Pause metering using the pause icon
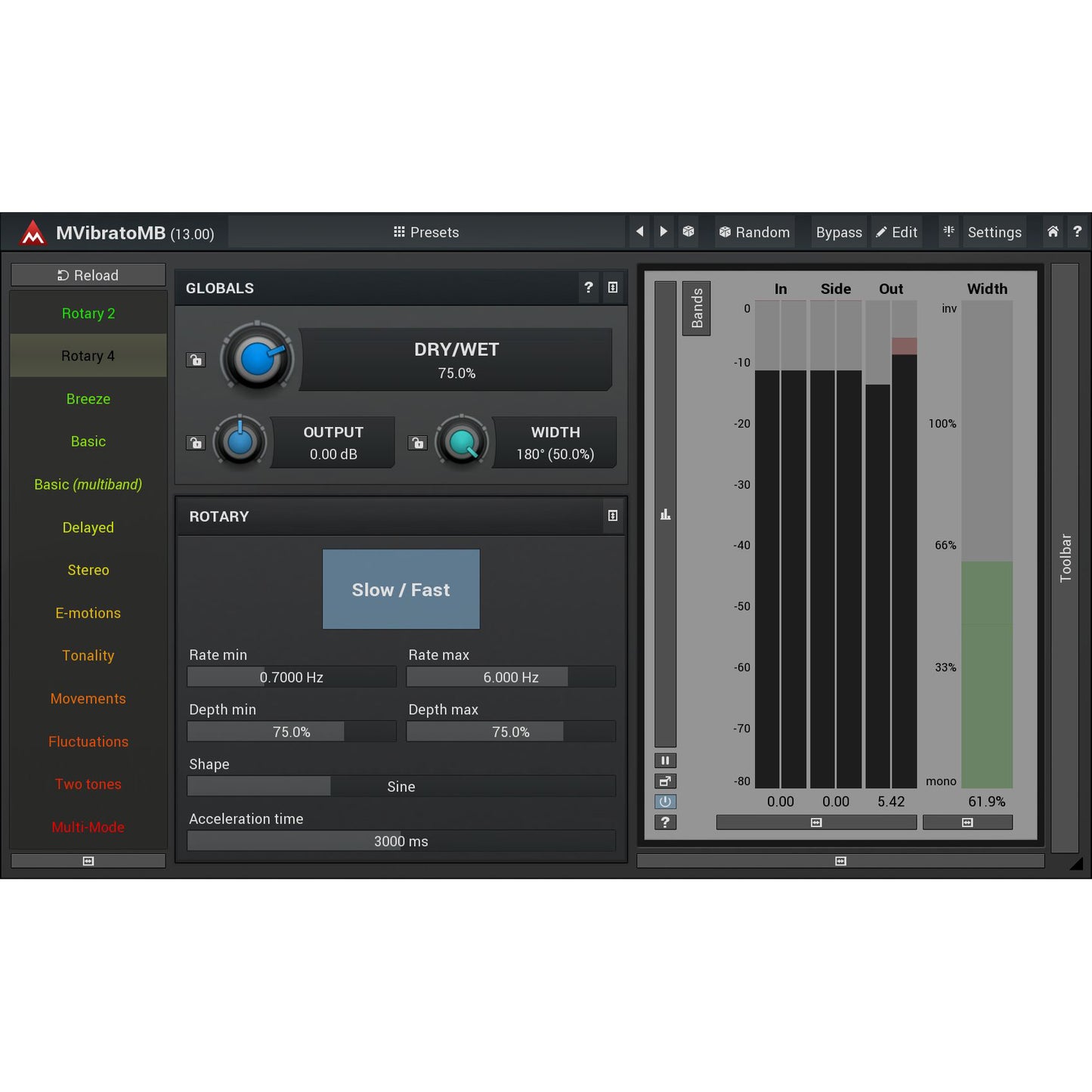This screenshot has width=1092, height=1092. tap(665, 760)
